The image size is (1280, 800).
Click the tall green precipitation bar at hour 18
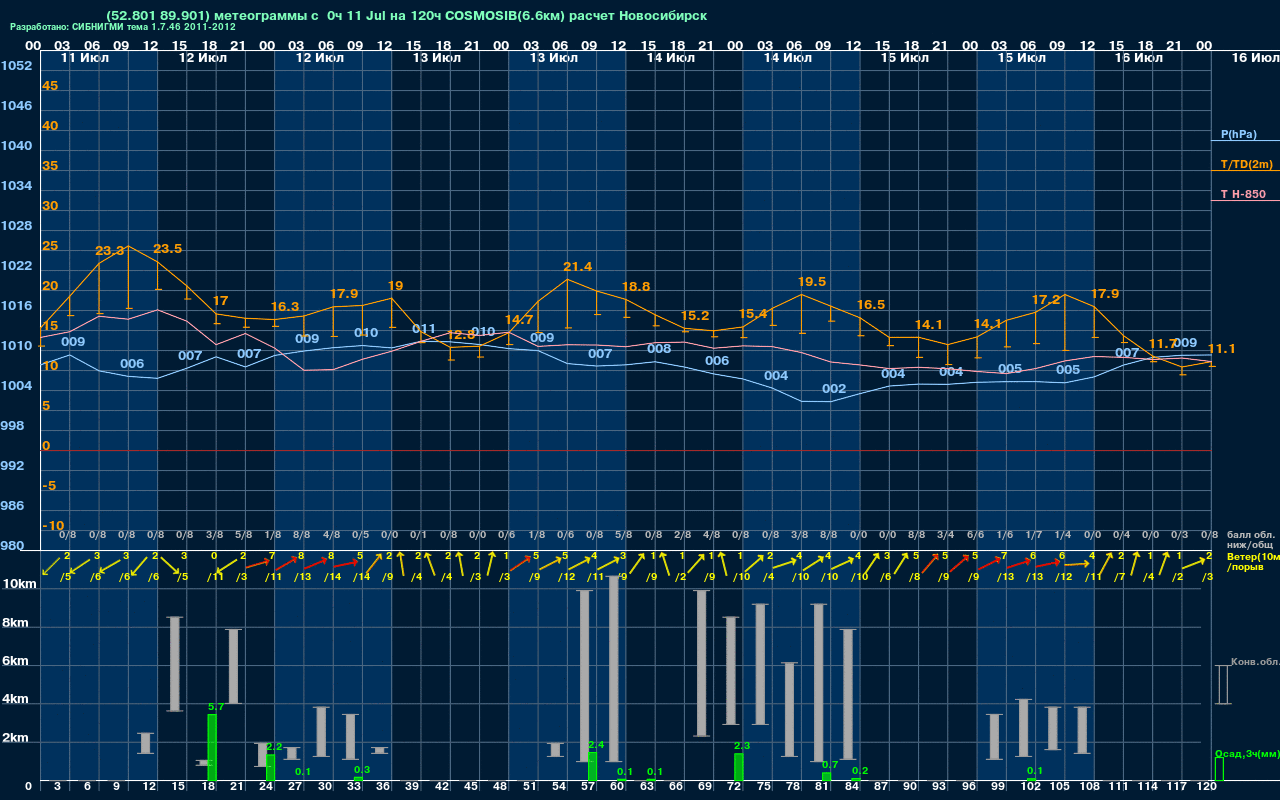[212, 747]
